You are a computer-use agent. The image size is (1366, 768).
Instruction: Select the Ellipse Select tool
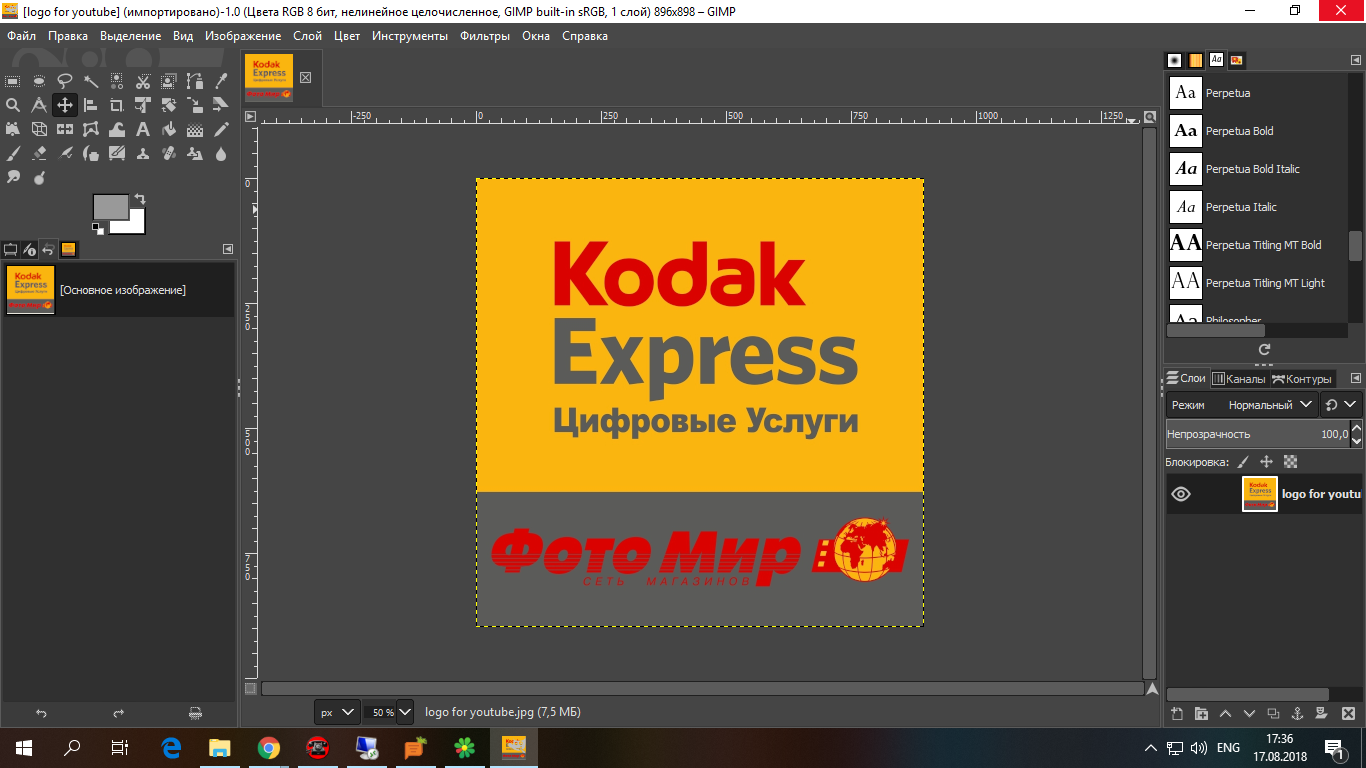pyautogui.click(x=39, y=81)
